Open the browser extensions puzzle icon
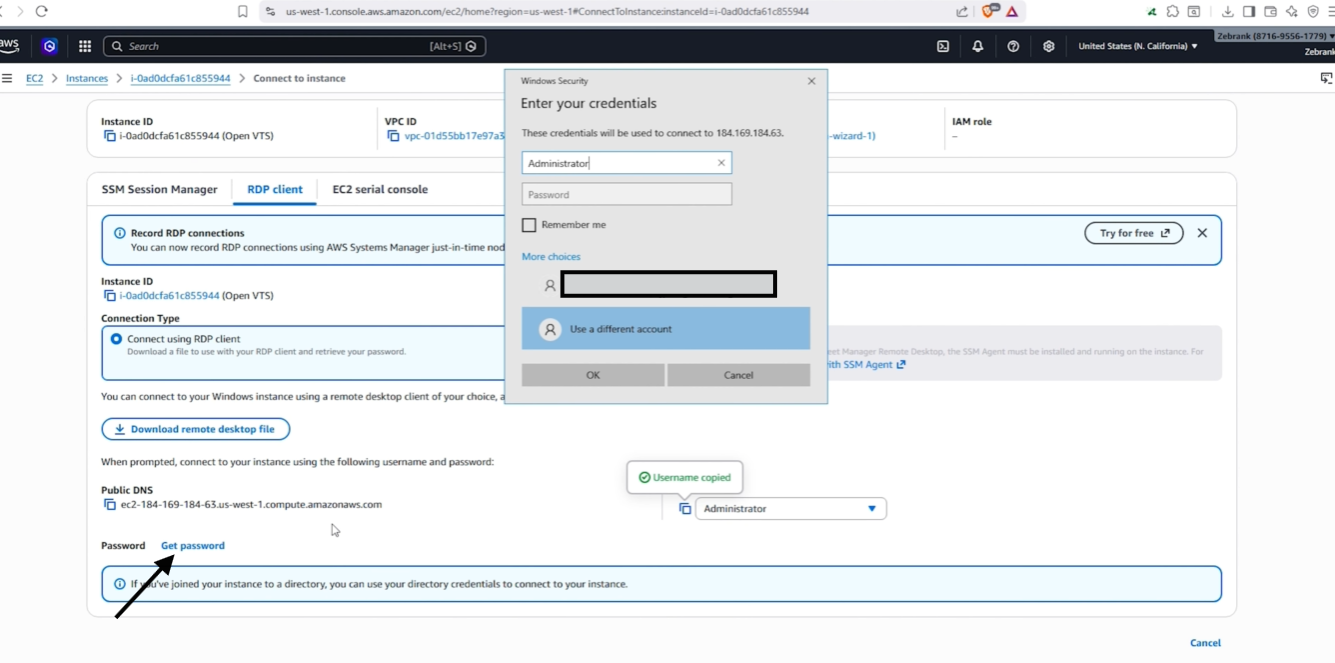The width and height of the screenshot is (1335, 663). pyautogui.click(x=1173, y=12)
